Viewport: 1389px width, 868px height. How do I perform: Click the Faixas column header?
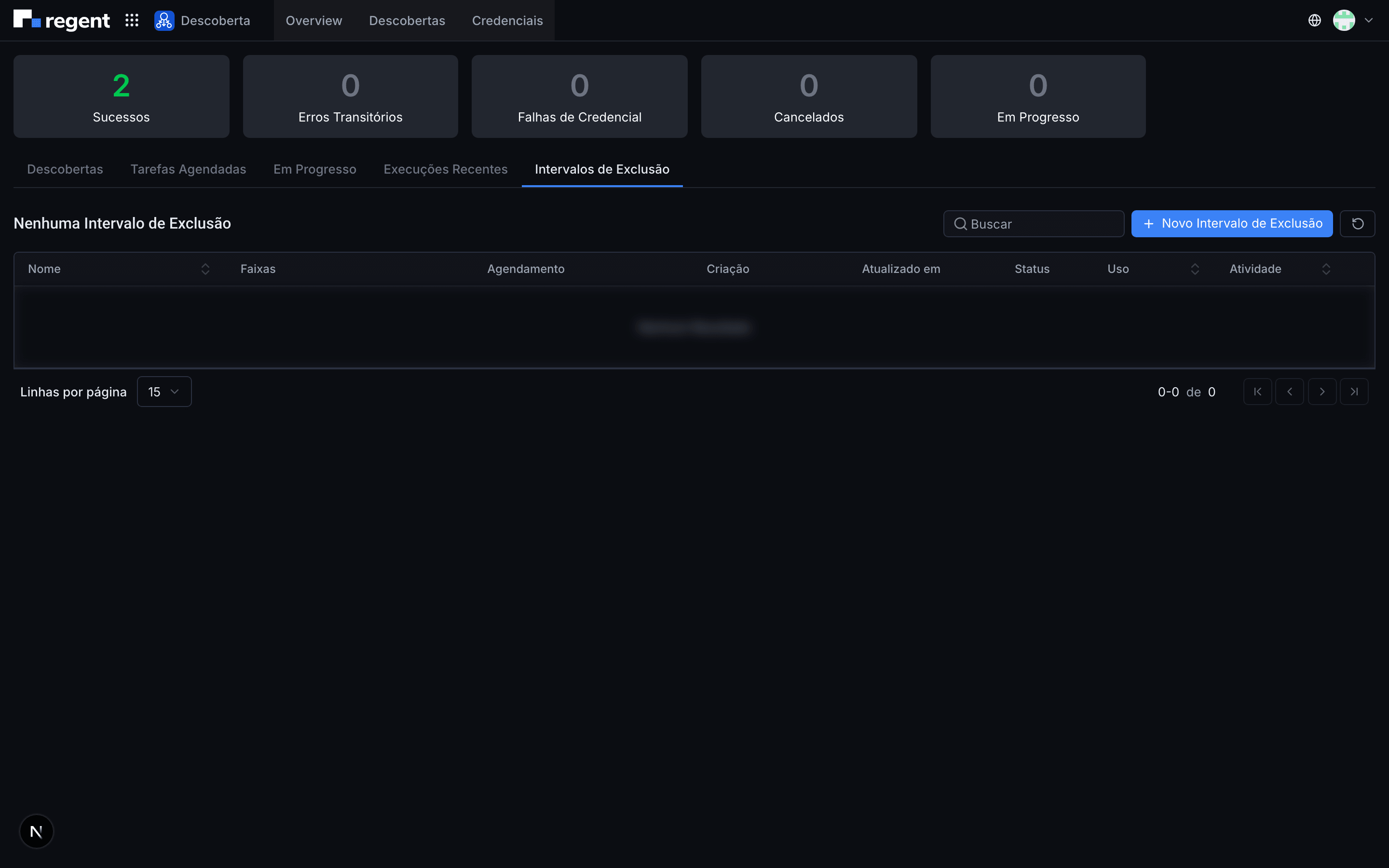[258, 269]
